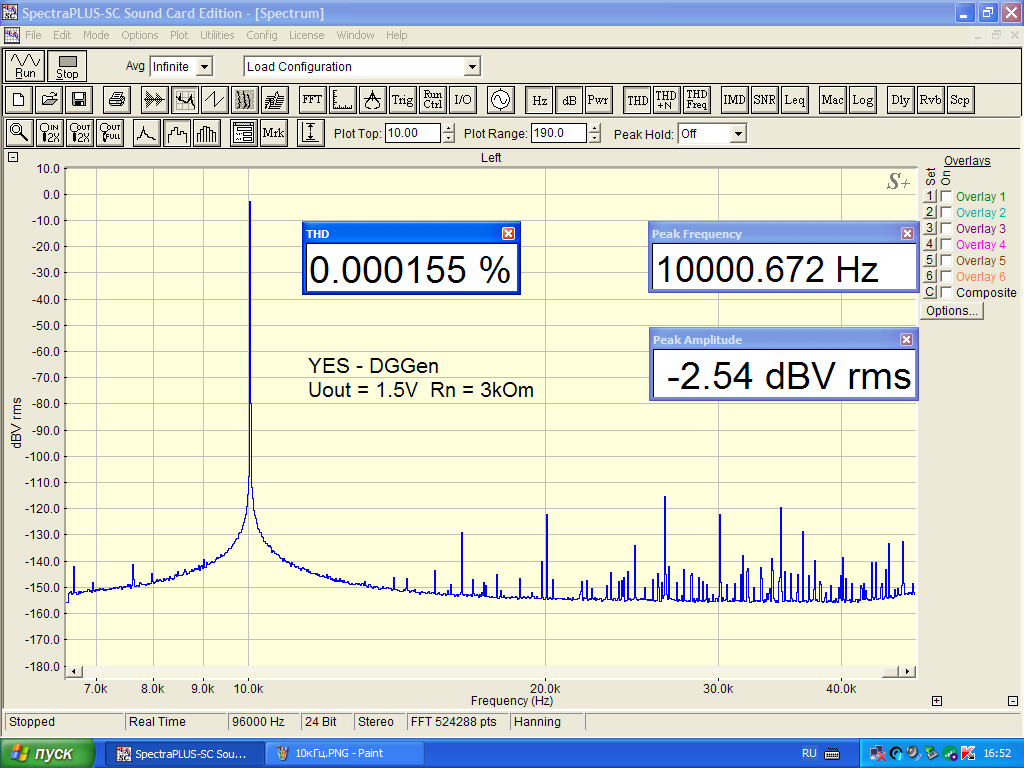Click the RU language indicator in taskbar
This screenshot has width=1024, height=768.
(809, 754)
